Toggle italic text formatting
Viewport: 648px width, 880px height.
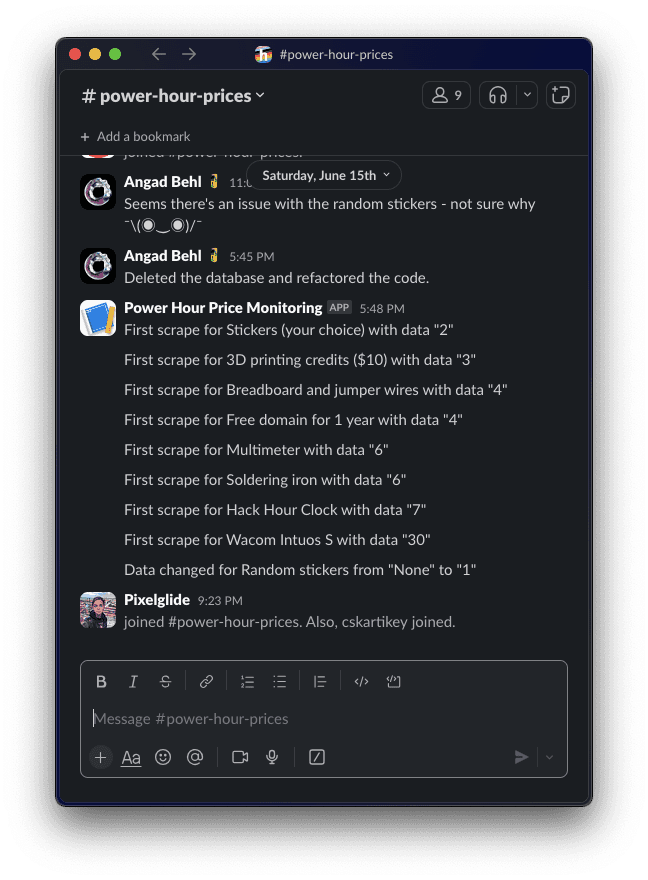point(133,682)
